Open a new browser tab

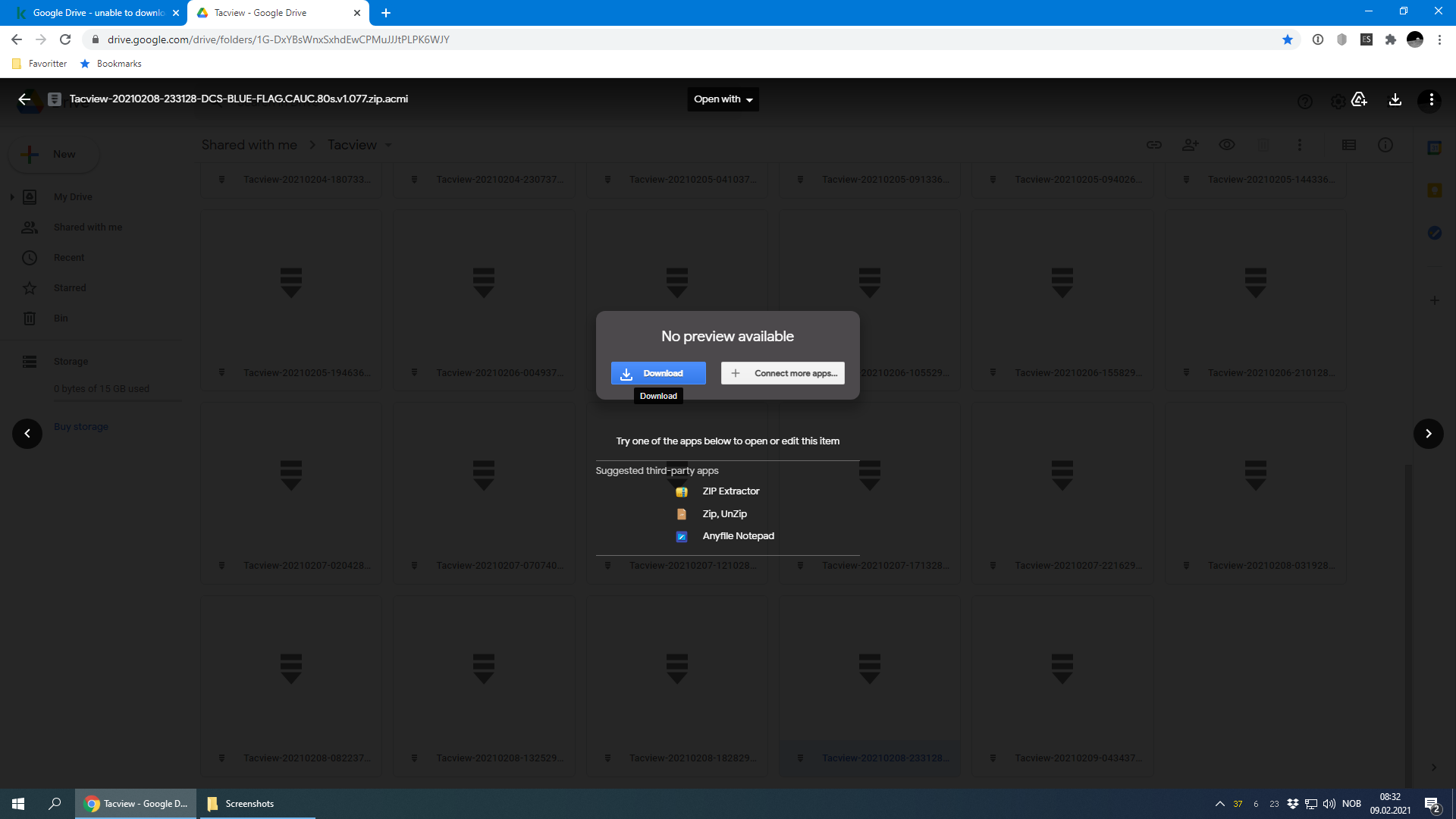[x=386, y=13]
